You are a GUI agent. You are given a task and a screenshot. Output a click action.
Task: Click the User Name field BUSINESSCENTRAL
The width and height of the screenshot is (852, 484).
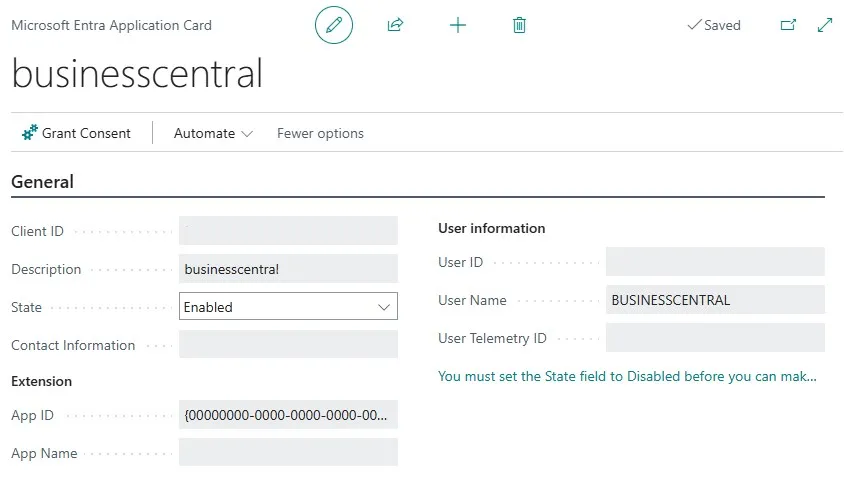click(715, 300)
